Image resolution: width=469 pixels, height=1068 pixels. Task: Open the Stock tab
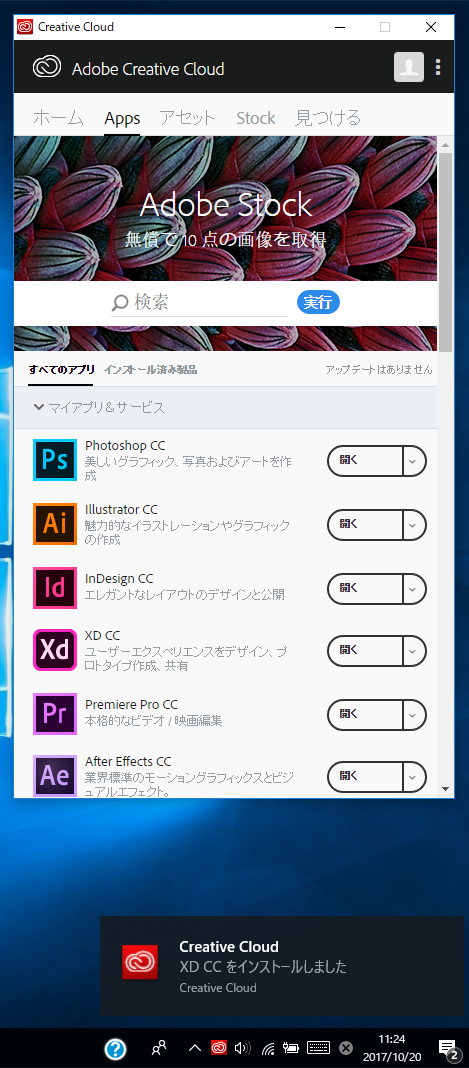(256, 119)
